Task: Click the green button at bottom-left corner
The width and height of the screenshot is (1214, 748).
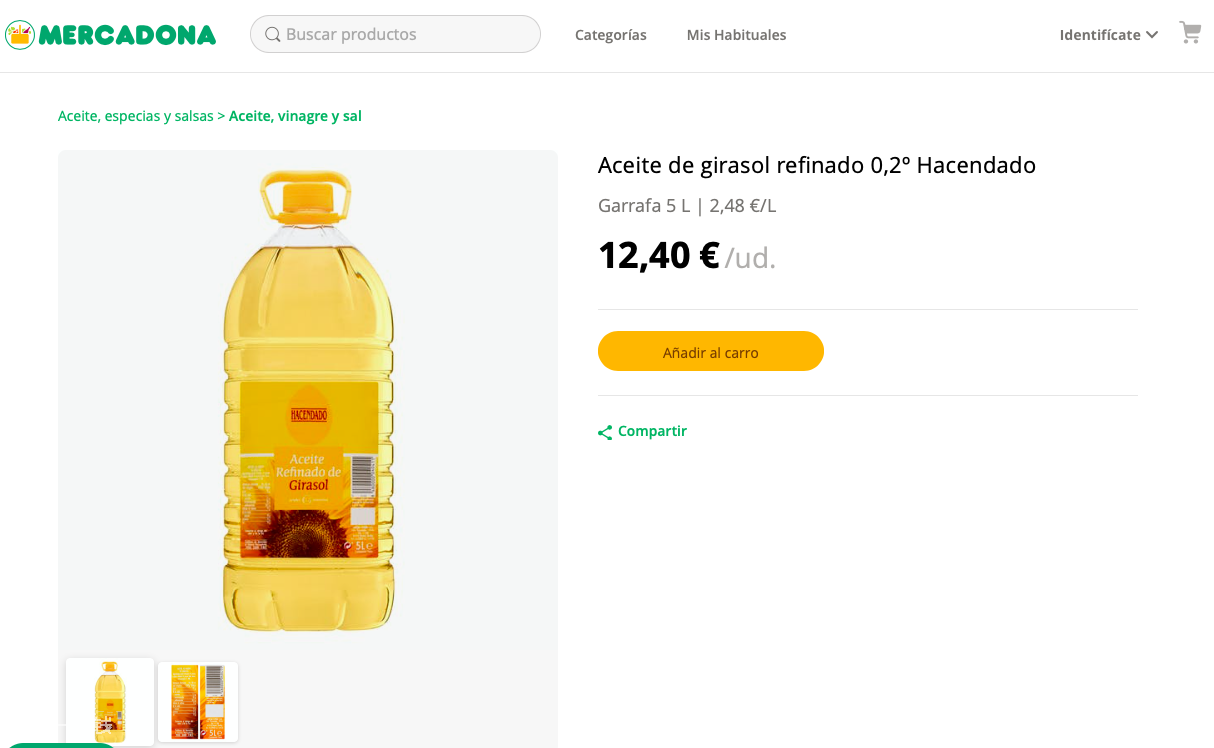Action: (60, 745)
